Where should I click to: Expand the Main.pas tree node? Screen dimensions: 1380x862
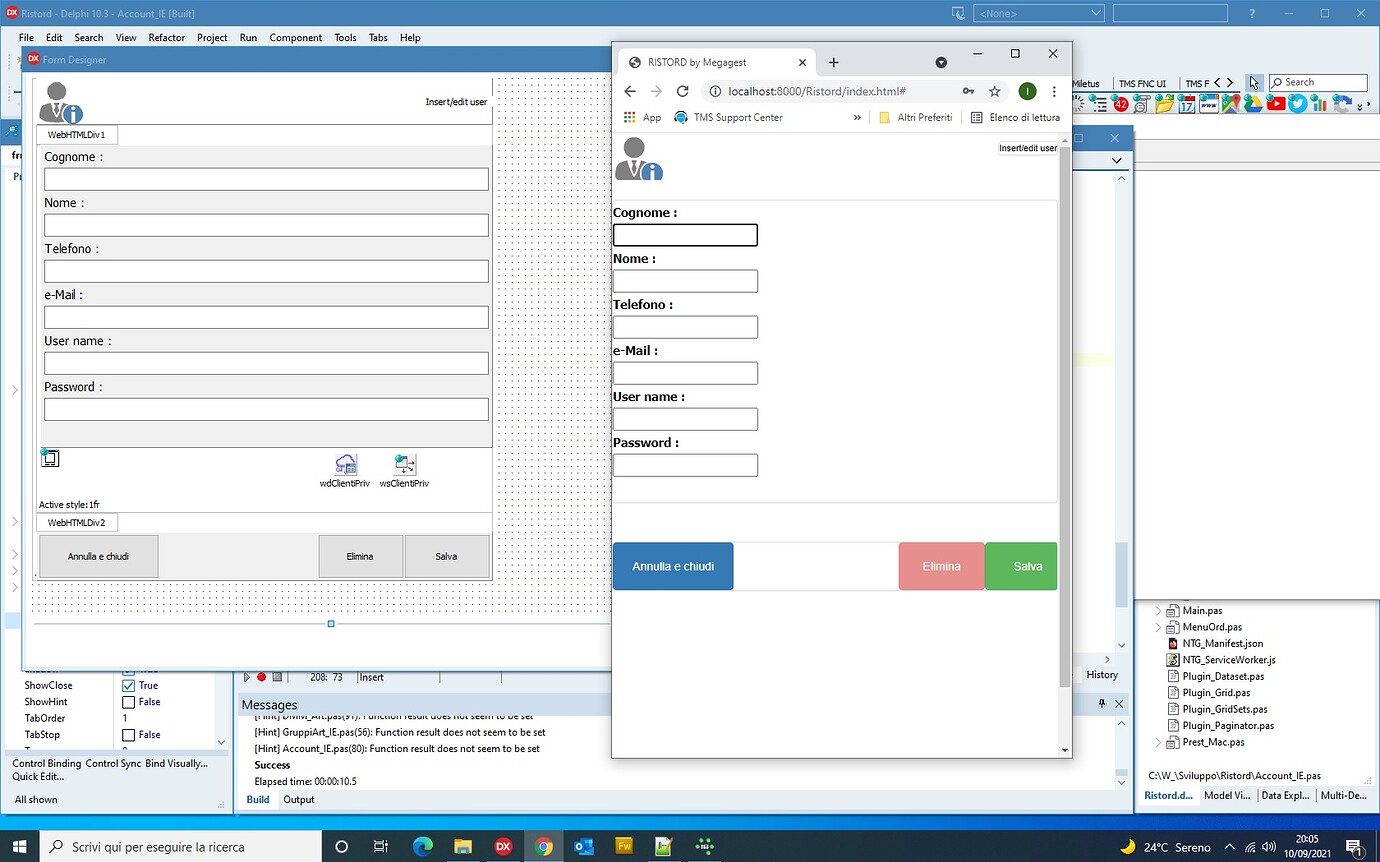1159,610
